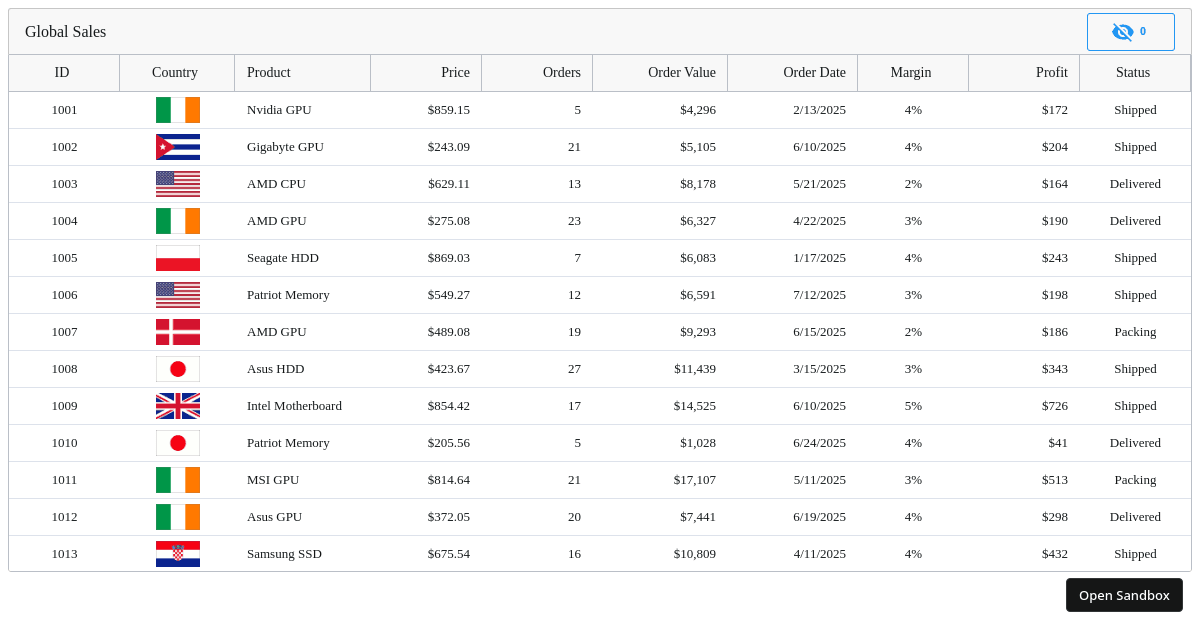Click the Japan flag beside Patriot Memory row 1010
The height and width of the screenshot is (630, 1200).
point(177,443)
